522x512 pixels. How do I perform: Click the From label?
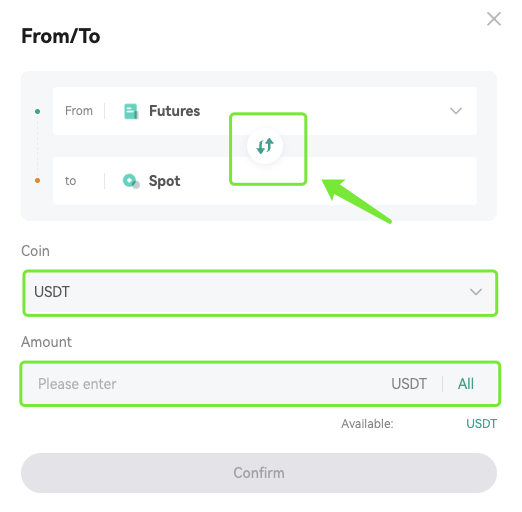(79, 111)
